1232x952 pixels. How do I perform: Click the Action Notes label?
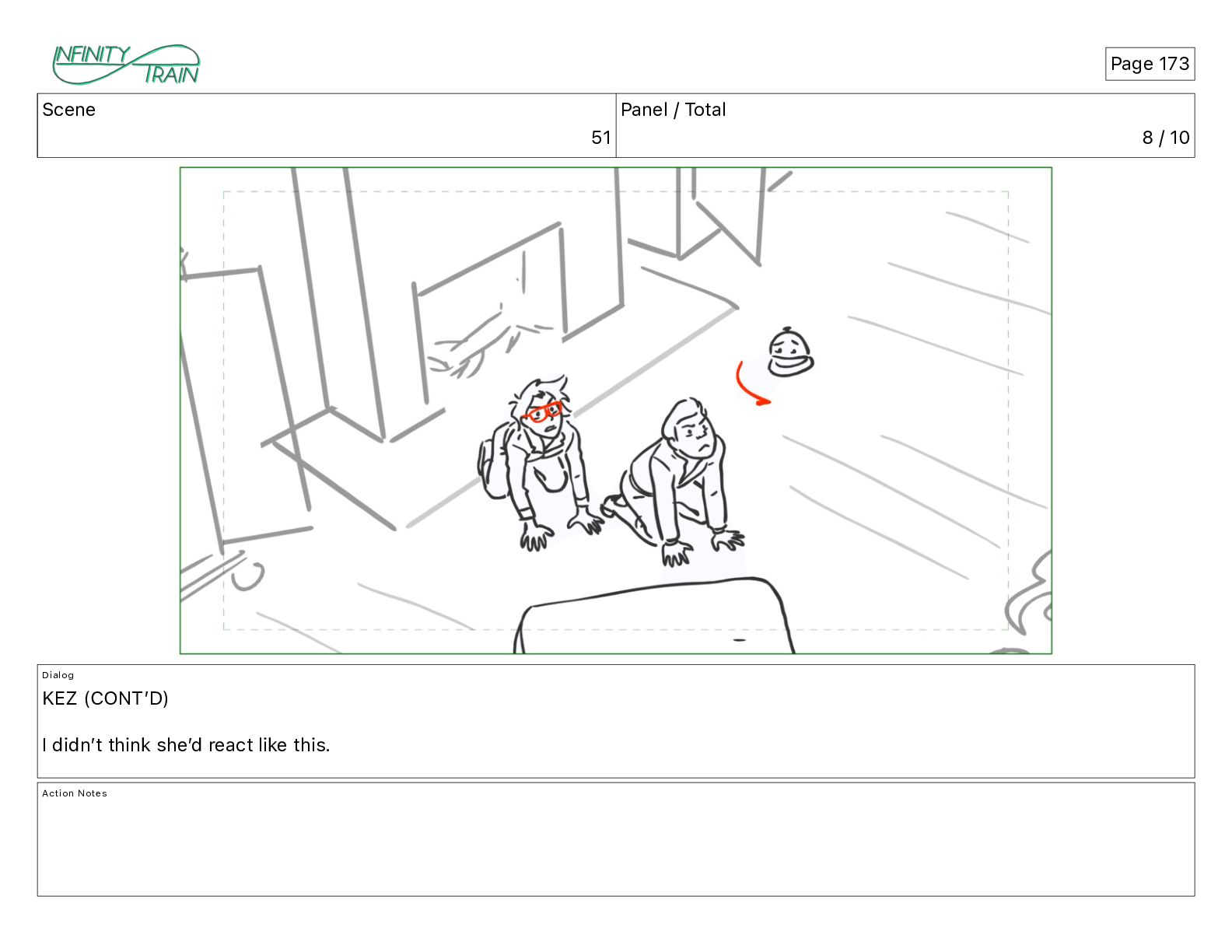75,793
